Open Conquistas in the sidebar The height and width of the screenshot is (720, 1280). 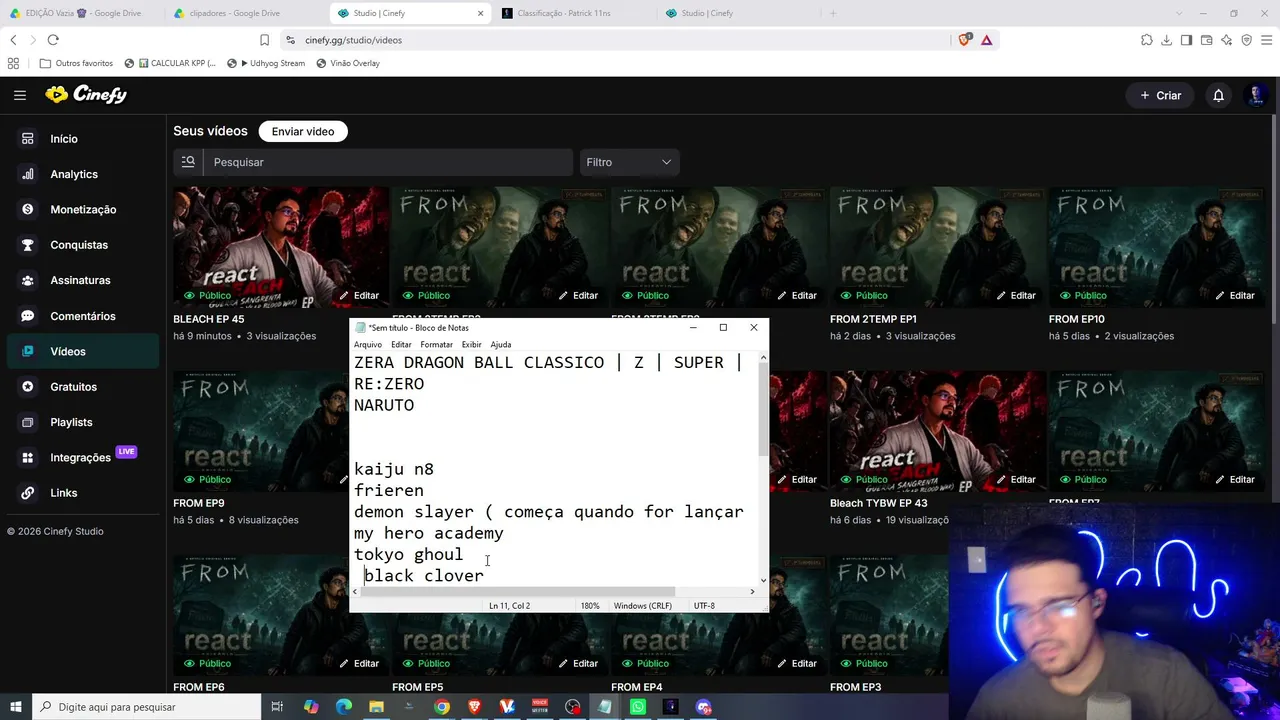pyautogui.click(x=83, y=245)
